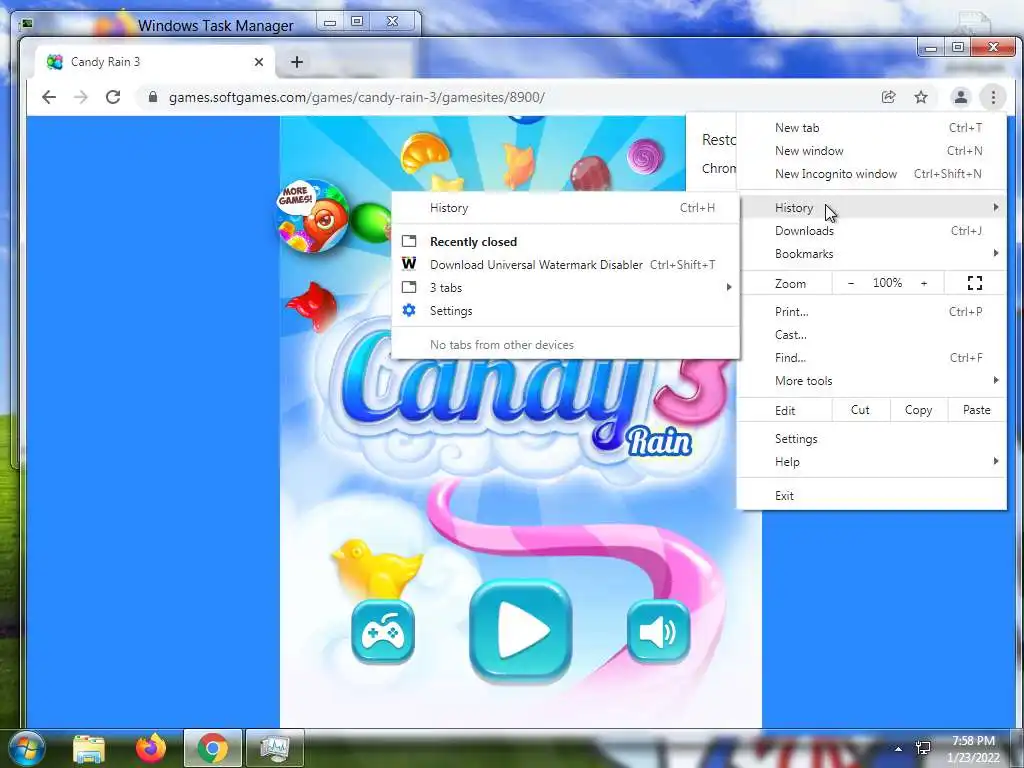Open Settings in the main Chrome menu

872,439
